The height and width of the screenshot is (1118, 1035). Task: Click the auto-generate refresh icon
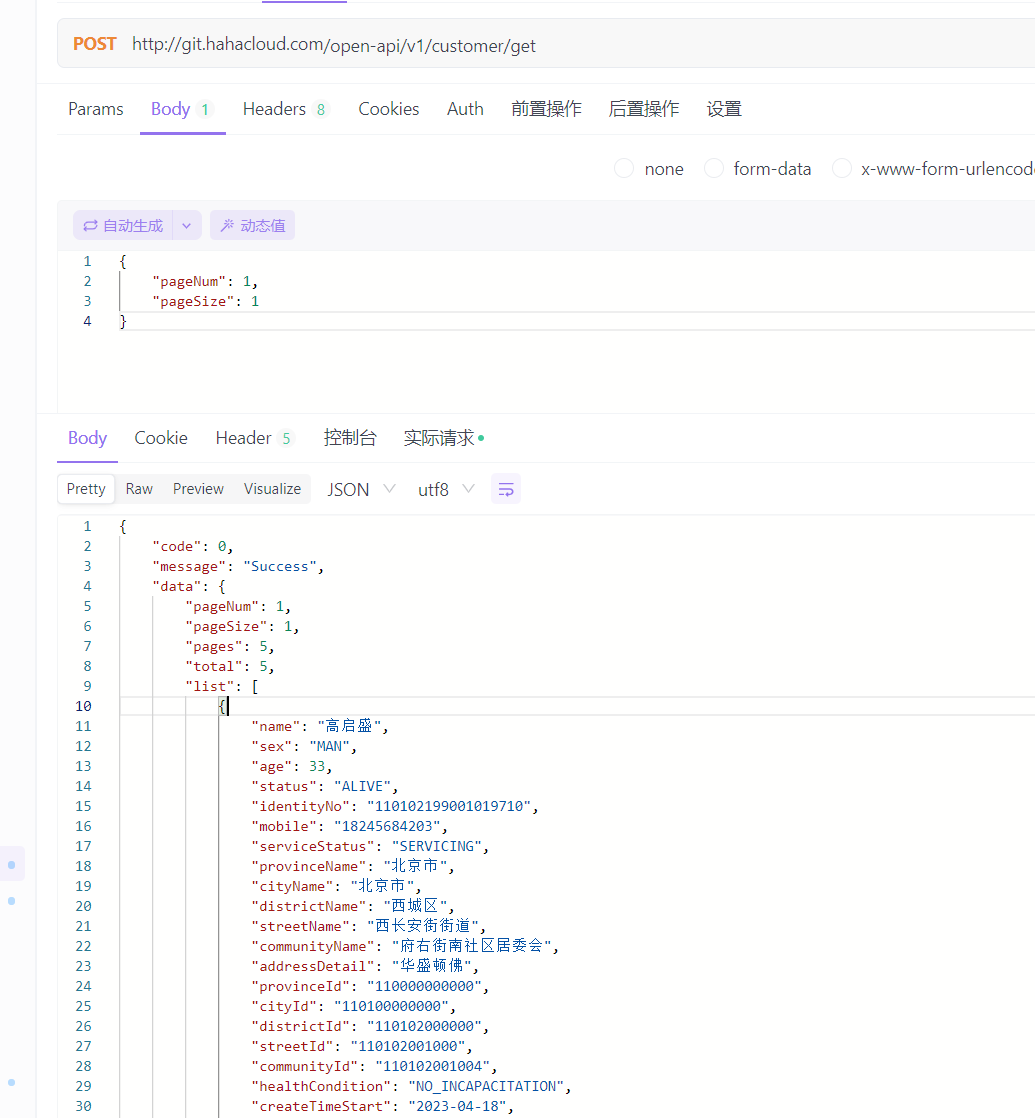click(x=91, y=226)
